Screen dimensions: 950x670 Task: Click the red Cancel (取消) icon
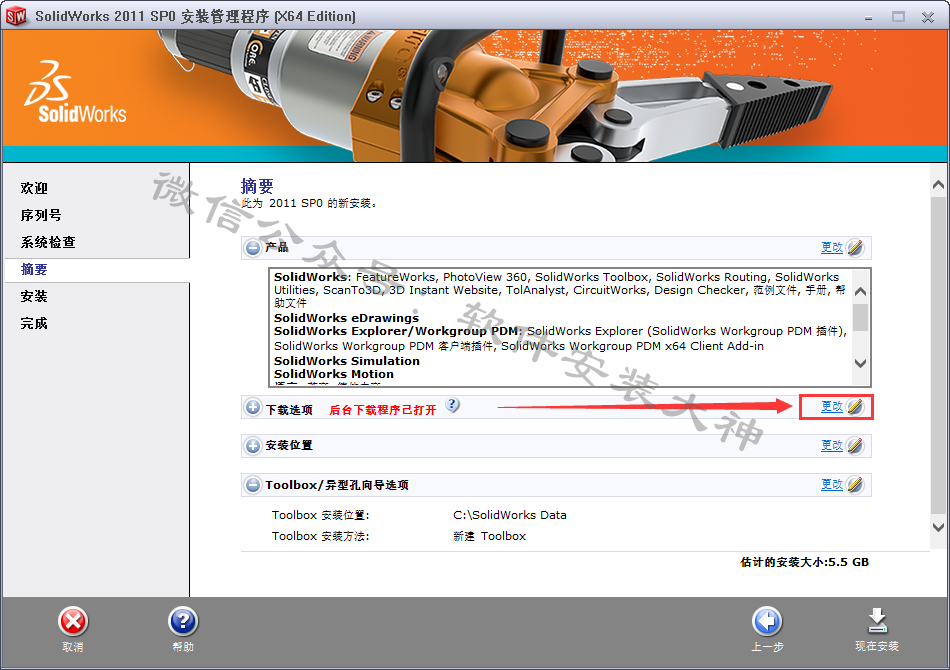click(x=73, y=622)
